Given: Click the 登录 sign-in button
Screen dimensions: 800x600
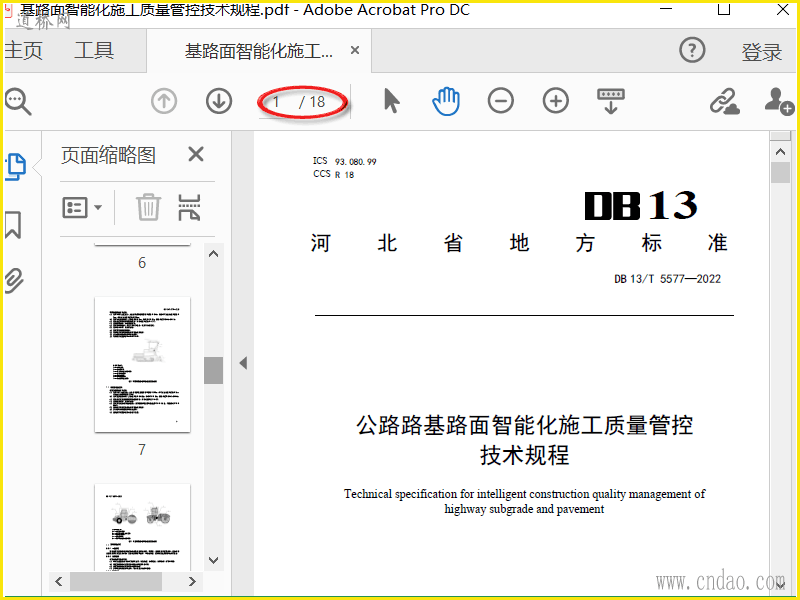Looking at the screenshot, I should [761, 52].
